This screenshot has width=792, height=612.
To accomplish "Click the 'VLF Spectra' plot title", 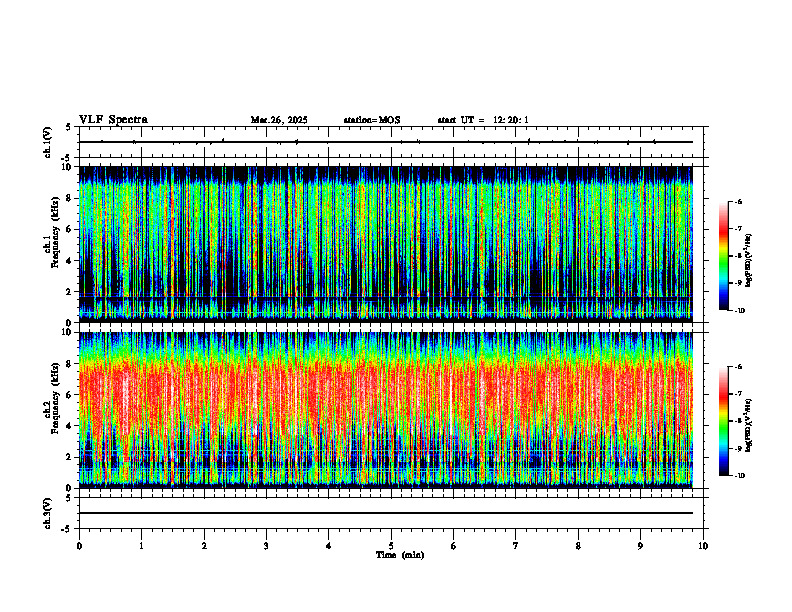I will pos(113,120).
